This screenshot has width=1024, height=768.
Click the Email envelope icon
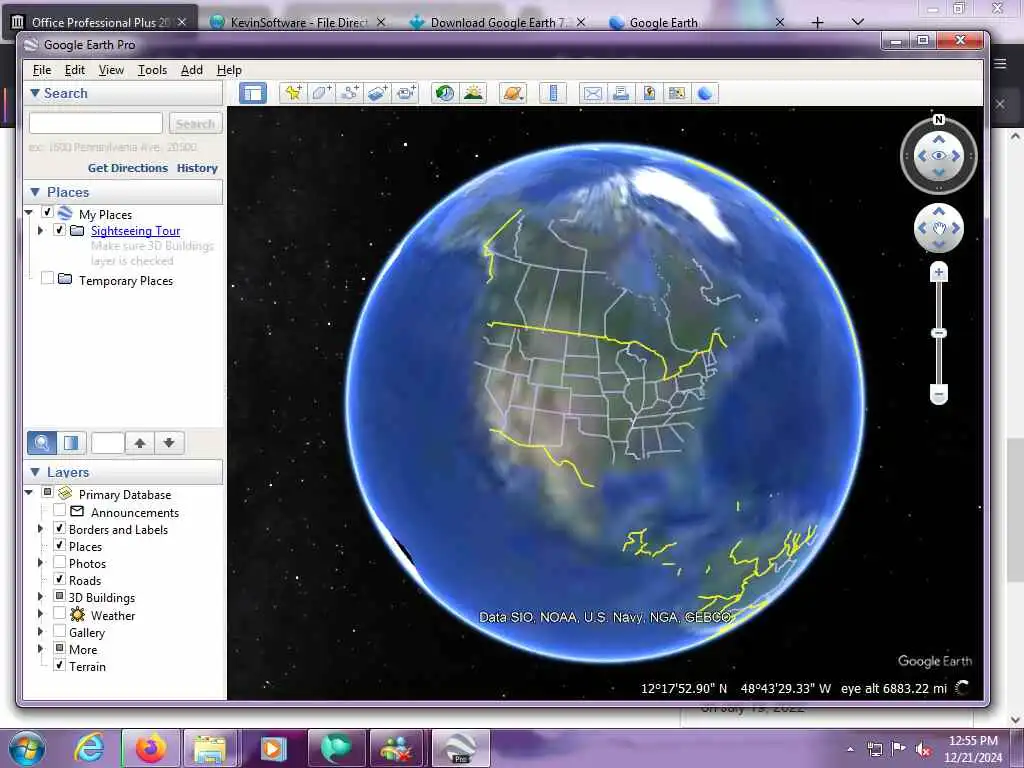click(592, 93)
